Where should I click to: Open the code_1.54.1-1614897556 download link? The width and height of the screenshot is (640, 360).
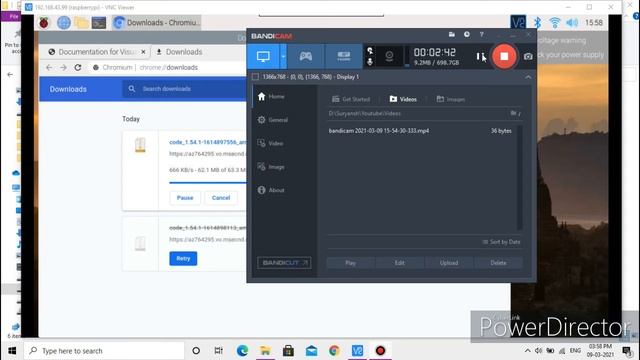(x=208, y=142)
